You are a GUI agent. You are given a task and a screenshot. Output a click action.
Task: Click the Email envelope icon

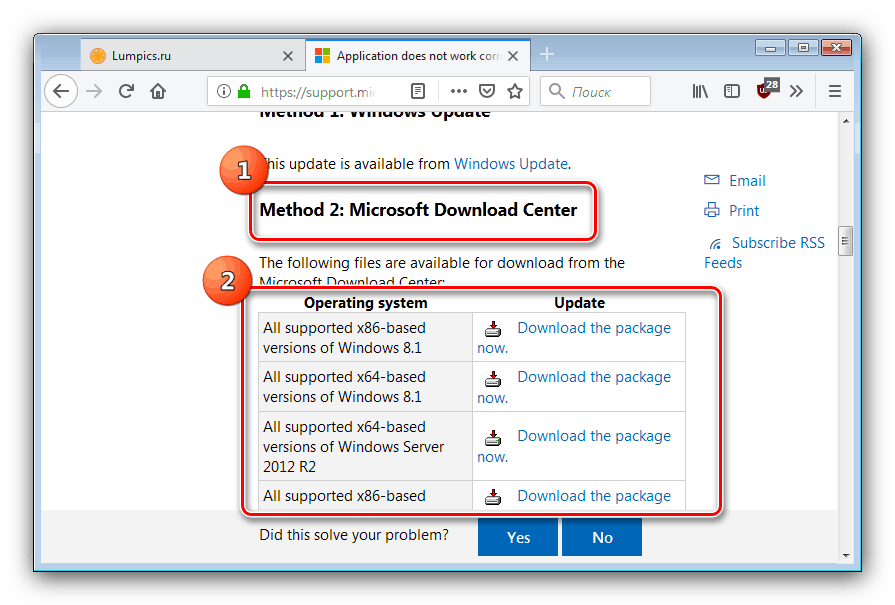point(712,180)
